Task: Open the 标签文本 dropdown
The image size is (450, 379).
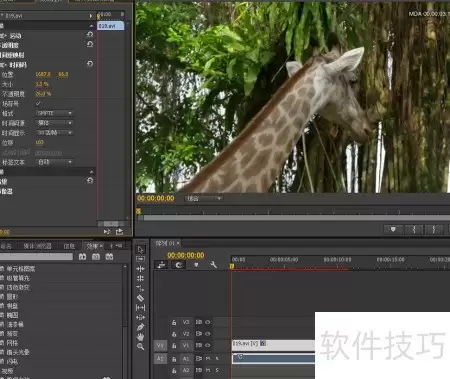Action: (x=54, y=162)
